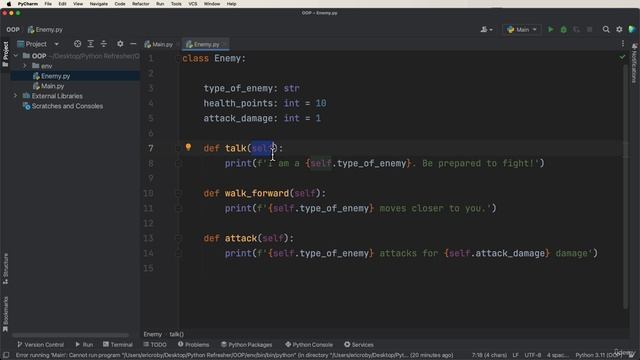The width and height of the screenshot is (640, 360).
Task: Switch to the Enemy.py editor tab
Action: pyautogui.click(x=206, y=44)
